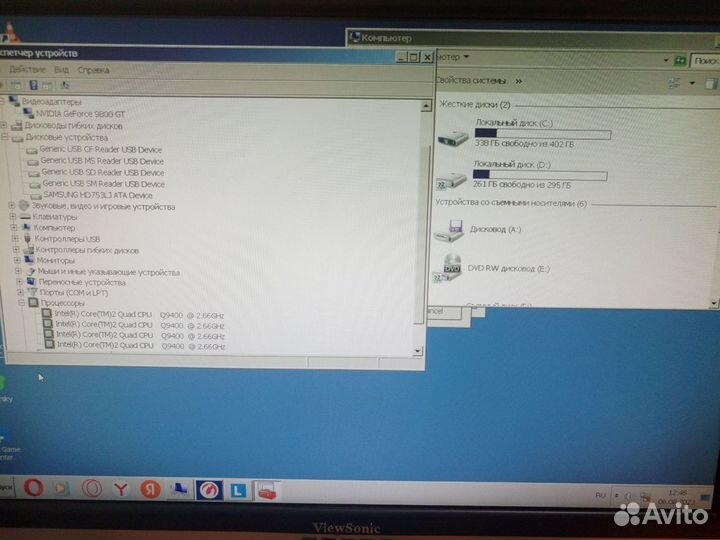Expand the Клавиатуры node
Image resolution: width=720 pixels, height=540 pixels.
[13, 216]
